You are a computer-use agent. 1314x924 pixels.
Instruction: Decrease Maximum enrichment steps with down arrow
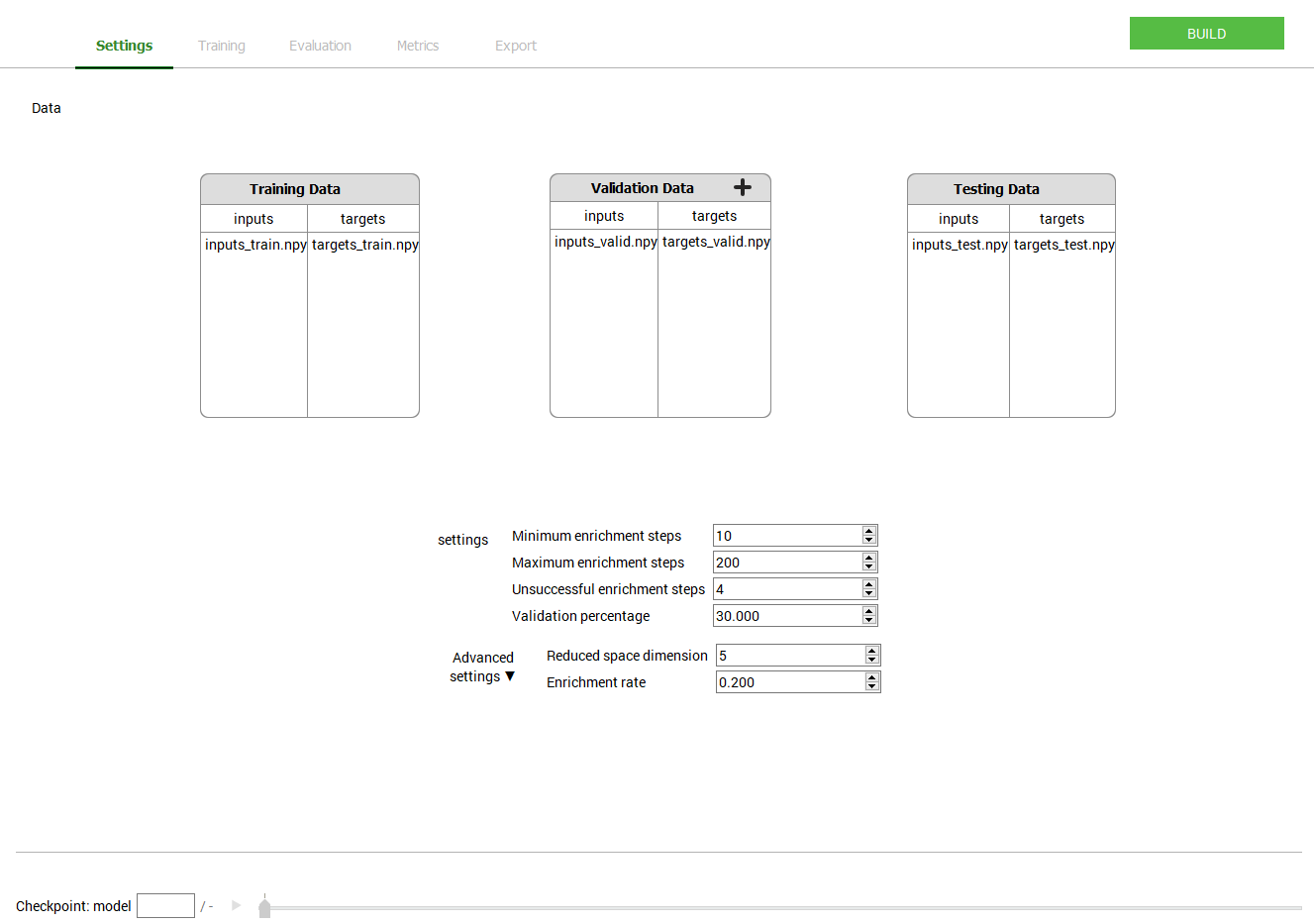pos(869,566)
